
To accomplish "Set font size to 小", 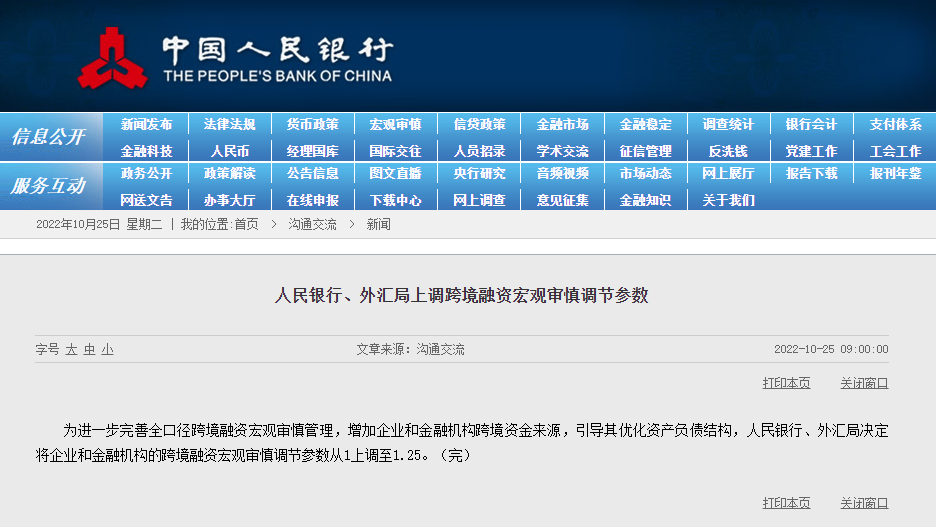I will pos(107,349).
